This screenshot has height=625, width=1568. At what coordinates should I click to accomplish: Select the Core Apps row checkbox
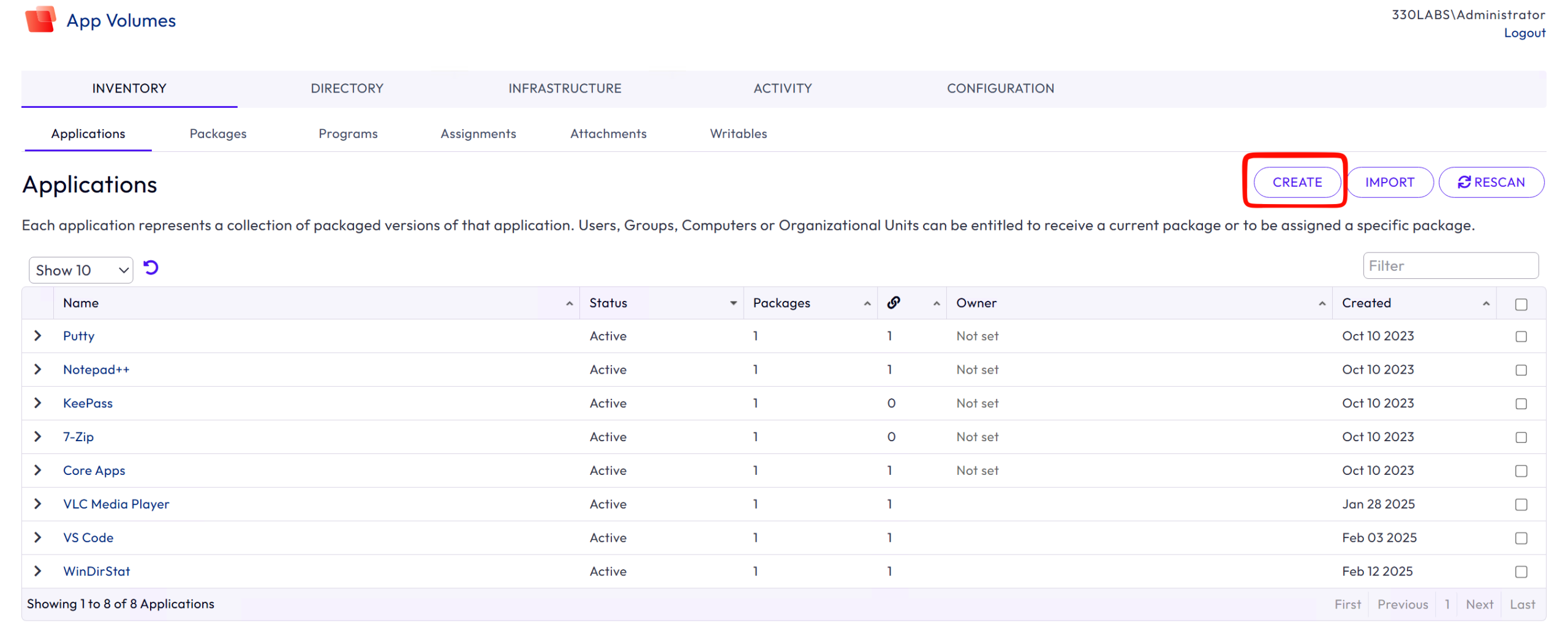coord(1521,471)
